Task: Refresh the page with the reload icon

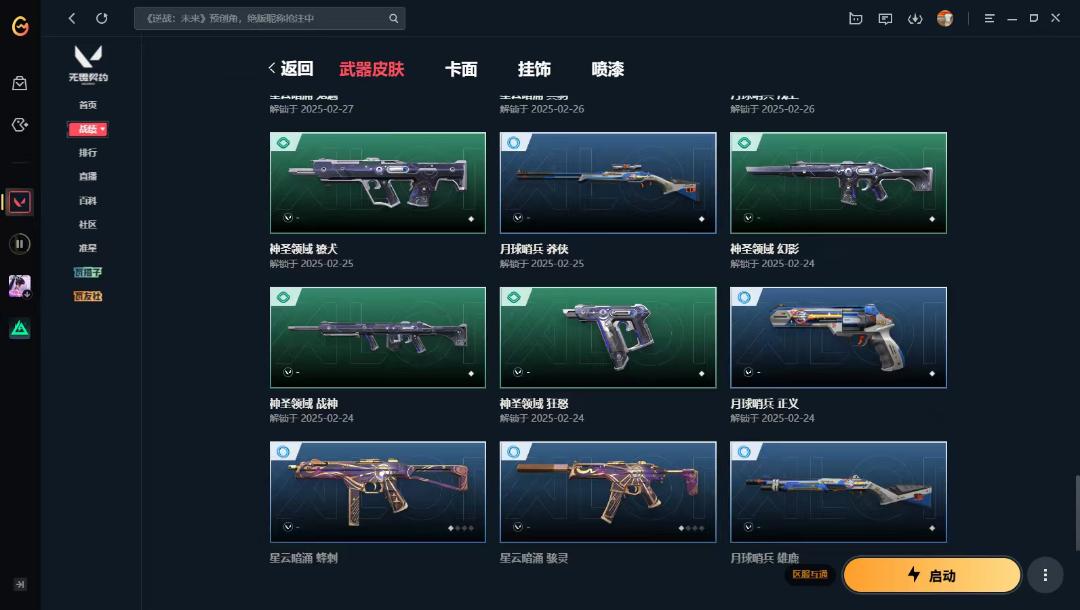Action: point(102,19)
